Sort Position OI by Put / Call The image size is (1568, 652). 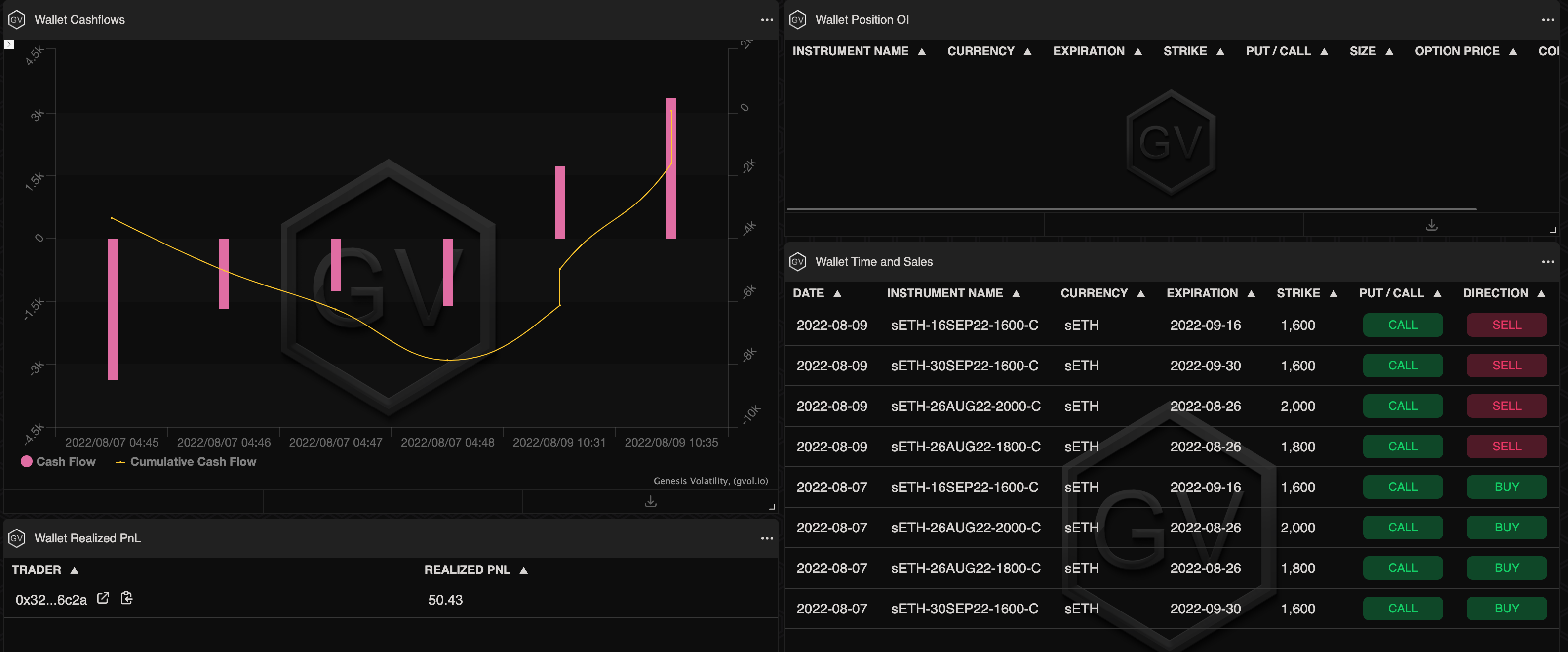pyautogui.click(x=1287, y=51)
